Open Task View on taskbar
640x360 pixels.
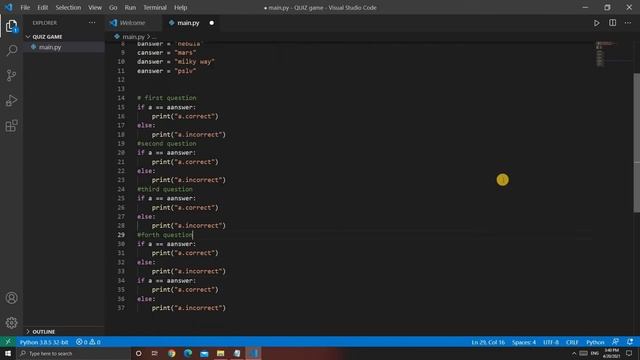[155, 353]
